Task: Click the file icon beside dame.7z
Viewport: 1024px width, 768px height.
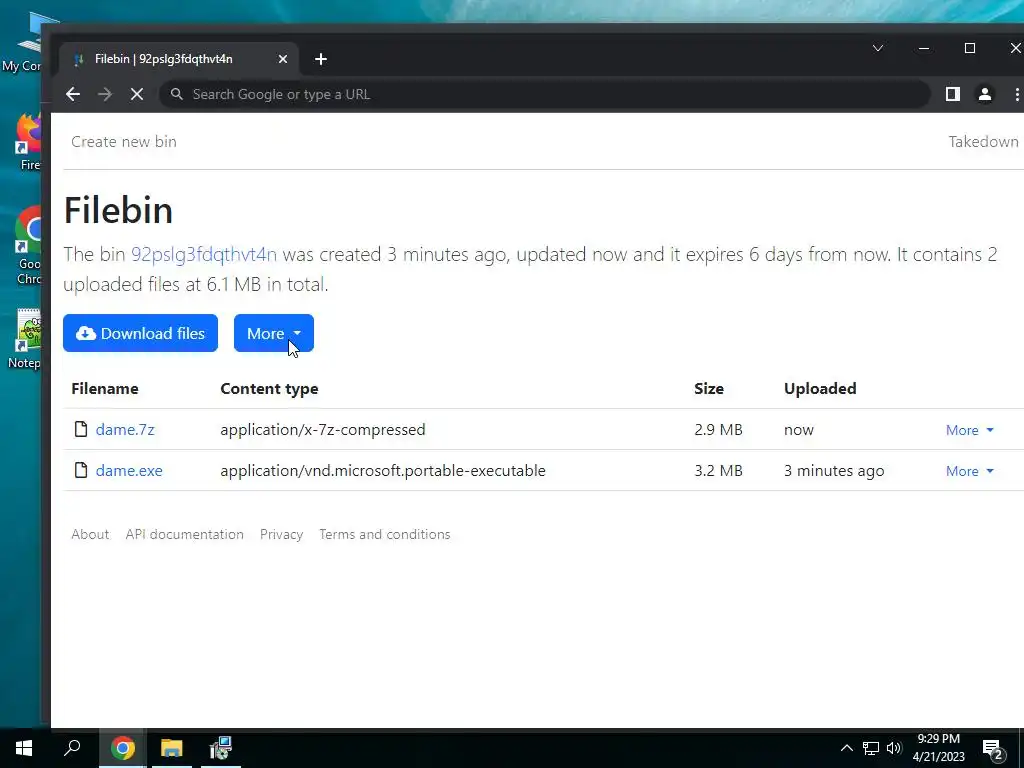Action: tap(81, 429)
